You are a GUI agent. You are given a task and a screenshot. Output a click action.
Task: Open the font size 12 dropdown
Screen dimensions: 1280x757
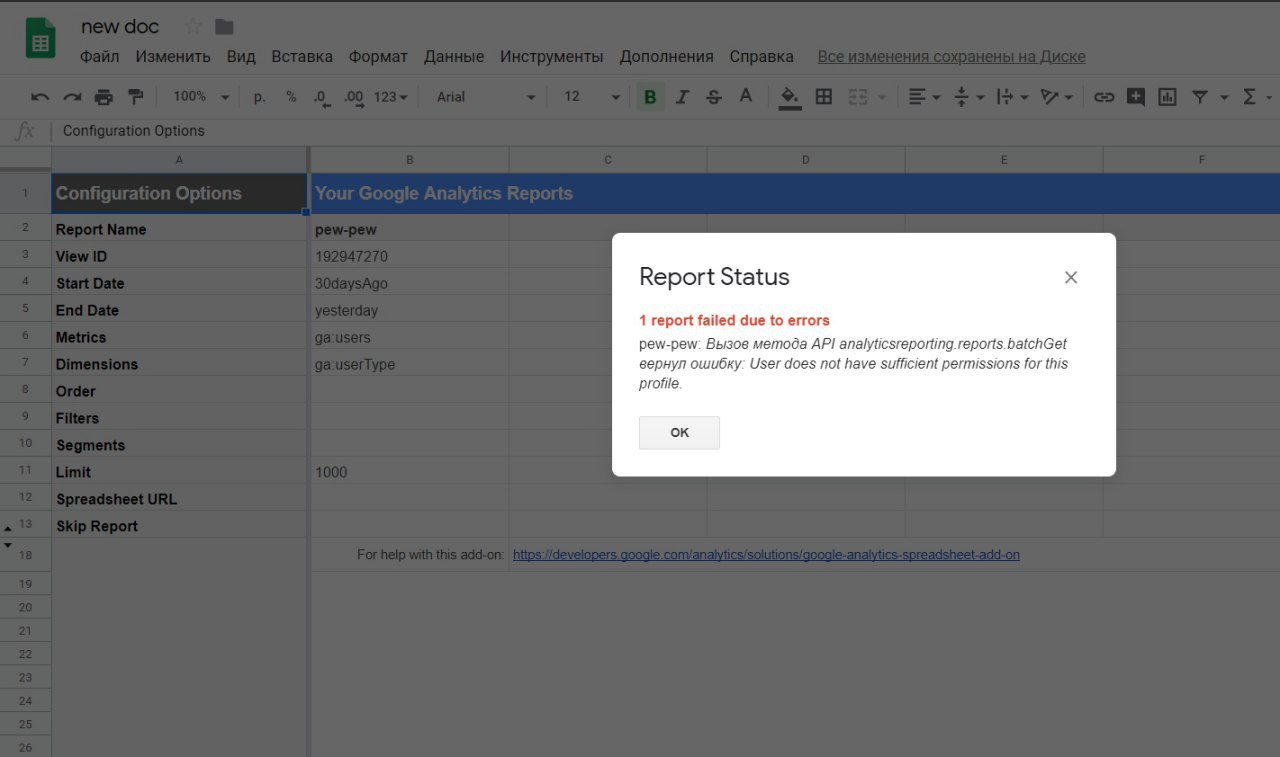[592, 97]
